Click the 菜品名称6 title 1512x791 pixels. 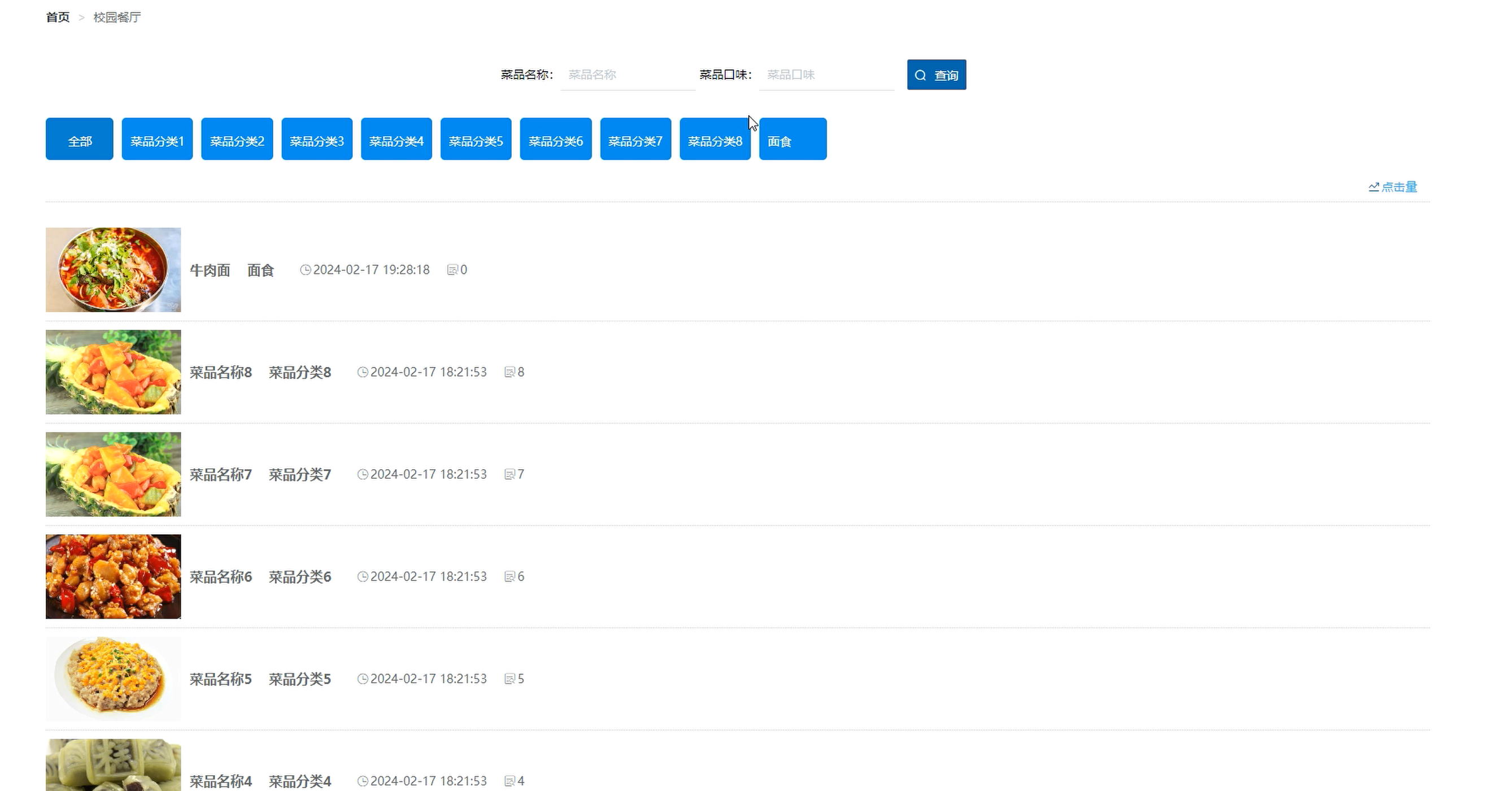coord(221,577)
